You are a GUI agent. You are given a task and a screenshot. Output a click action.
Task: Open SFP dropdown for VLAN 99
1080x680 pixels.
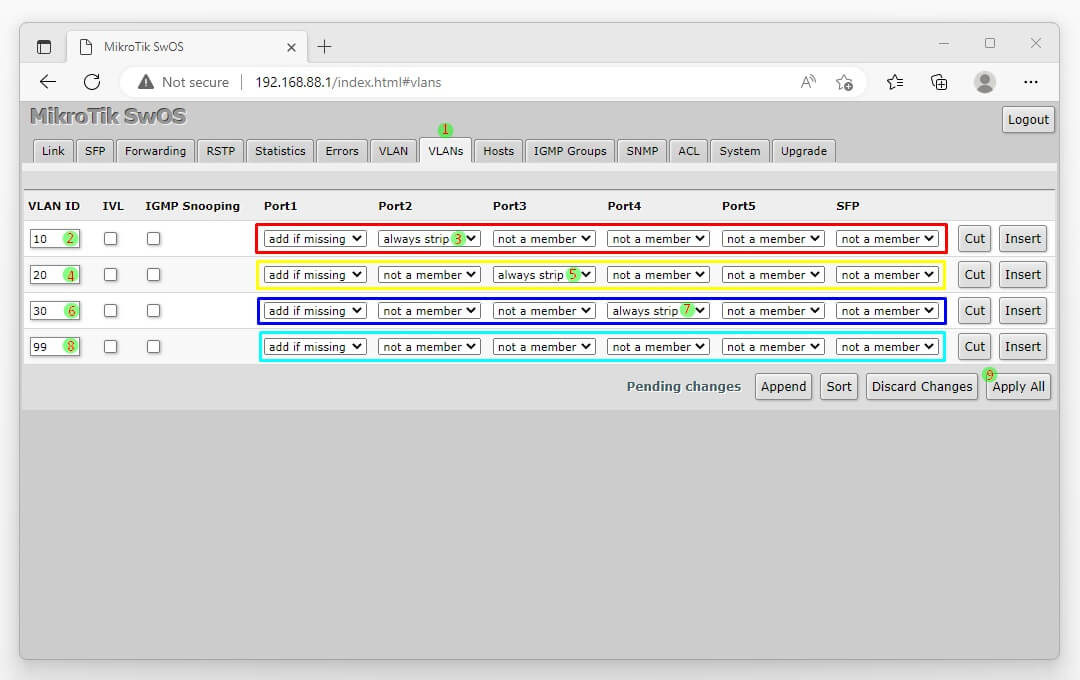point(887,347)
